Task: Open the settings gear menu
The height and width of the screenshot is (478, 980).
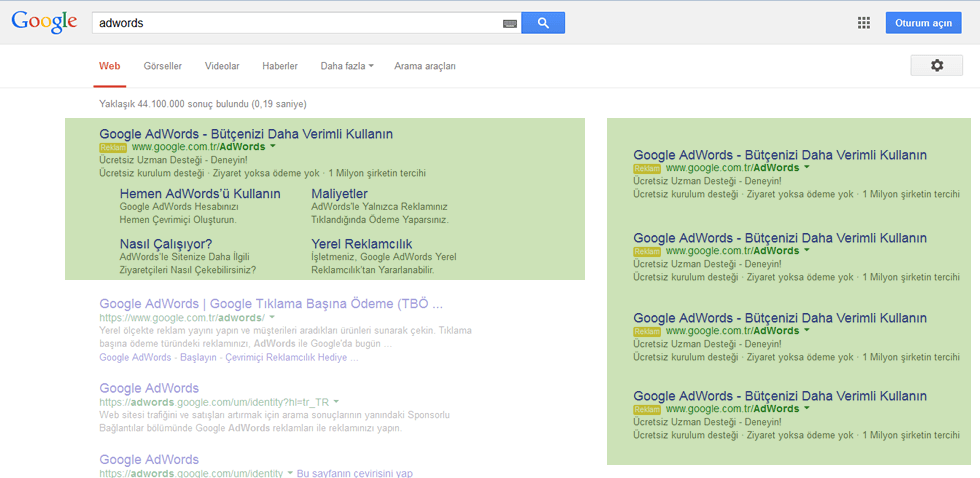Action: click(x=937, y=66)
